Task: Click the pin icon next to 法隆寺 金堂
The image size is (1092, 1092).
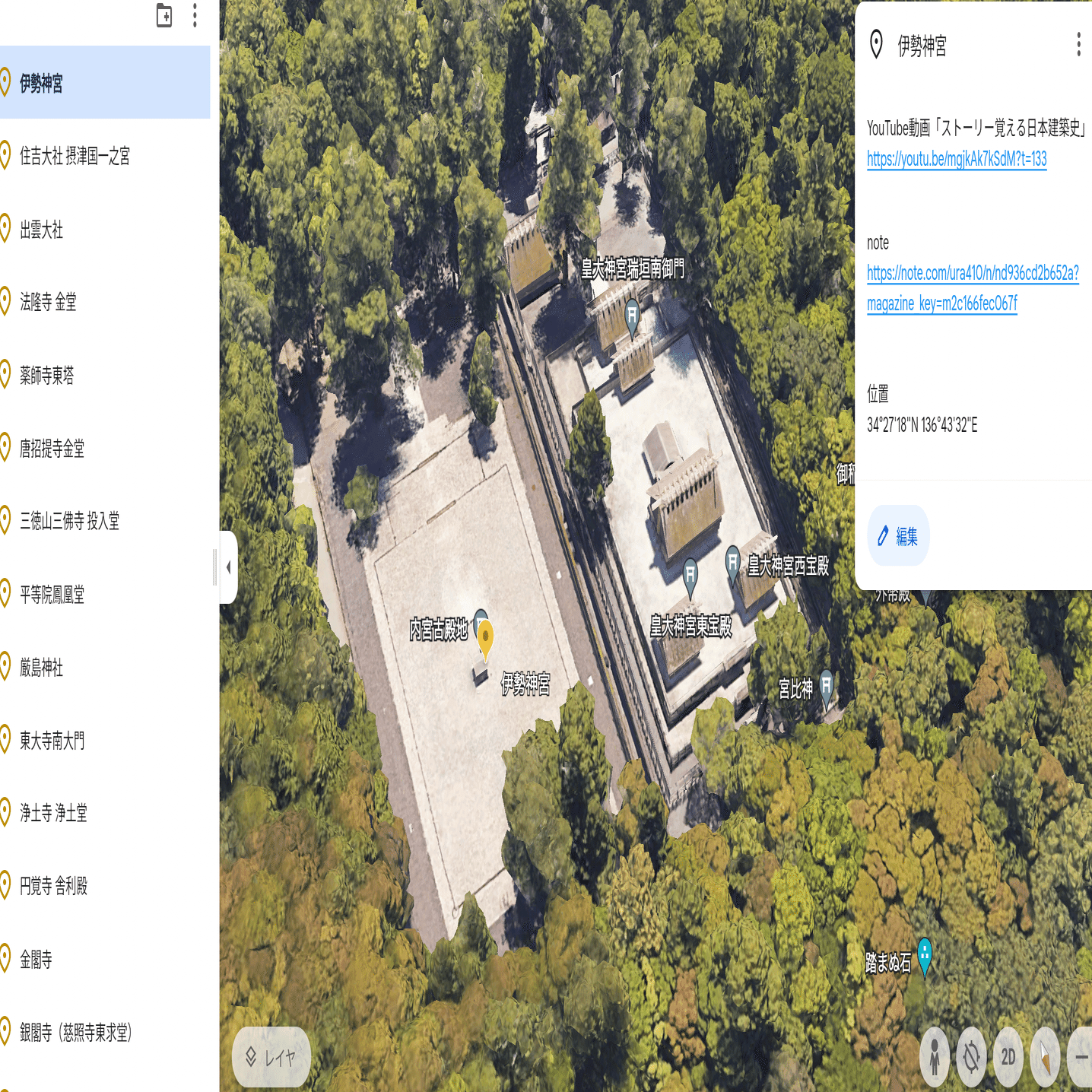Action: (4, 302)
